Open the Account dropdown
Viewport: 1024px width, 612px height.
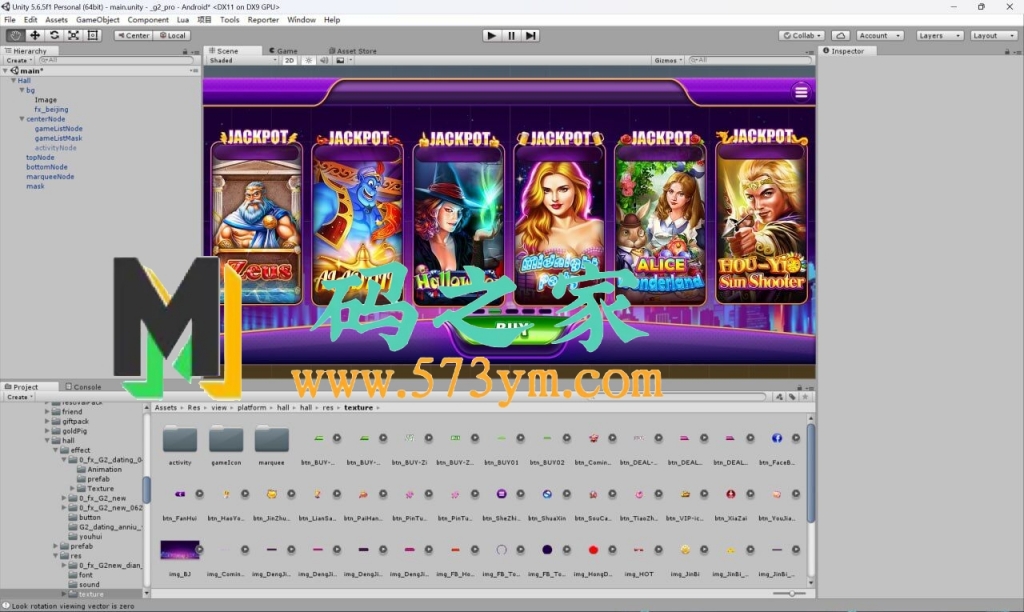click(x=880, y=35)
